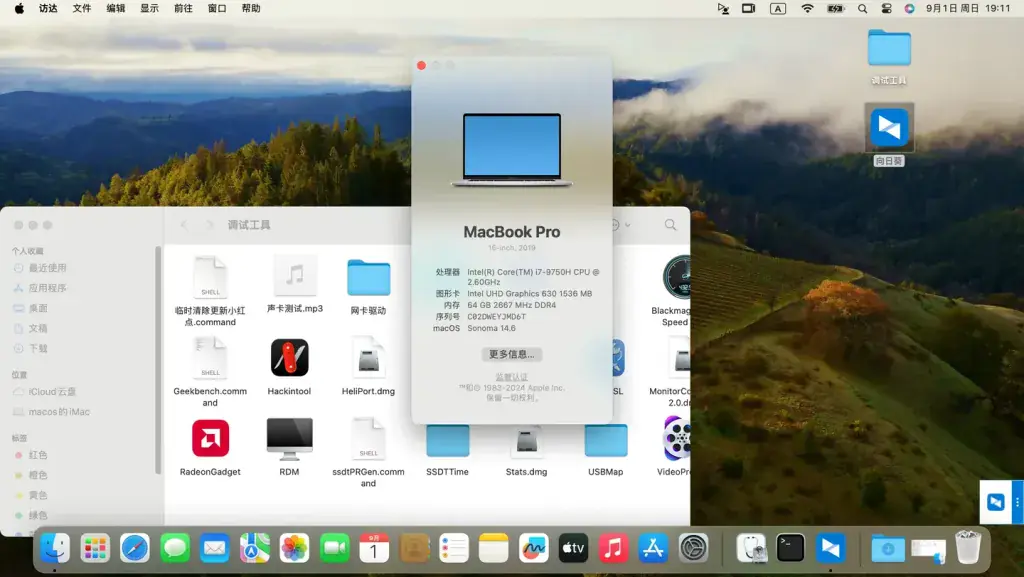This screenshot has width=1024, height=577.
Task: Open Freeform from the Dock
Action: click(534, 548)
